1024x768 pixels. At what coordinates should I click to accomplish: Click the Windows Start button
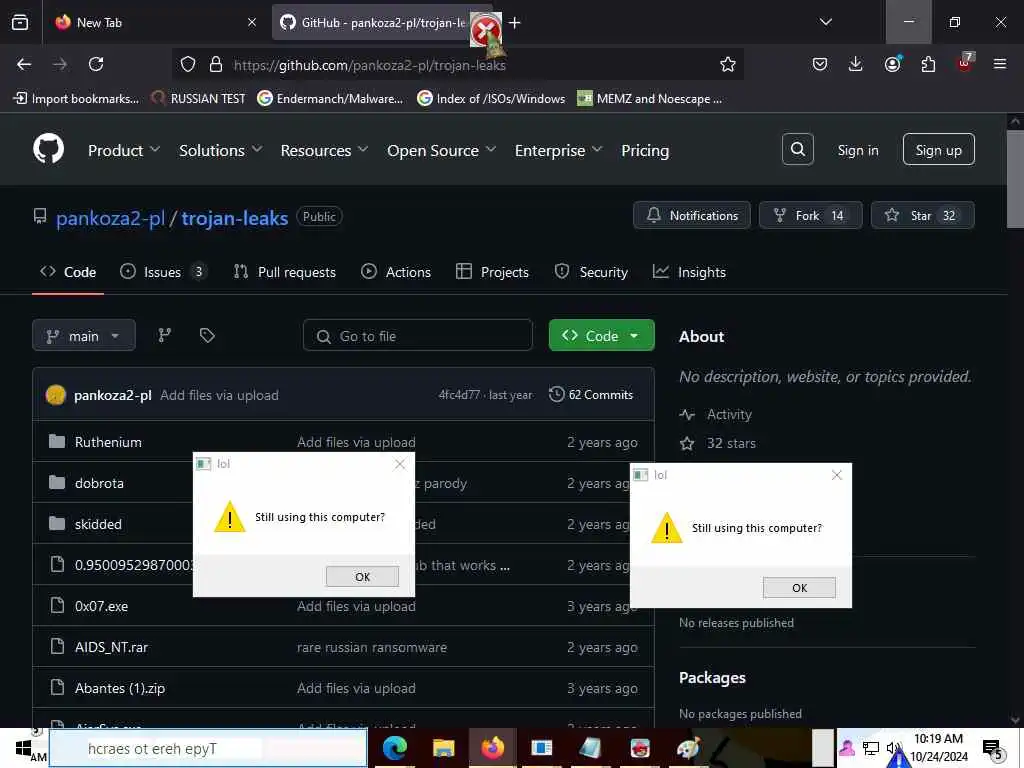(23, 748)
